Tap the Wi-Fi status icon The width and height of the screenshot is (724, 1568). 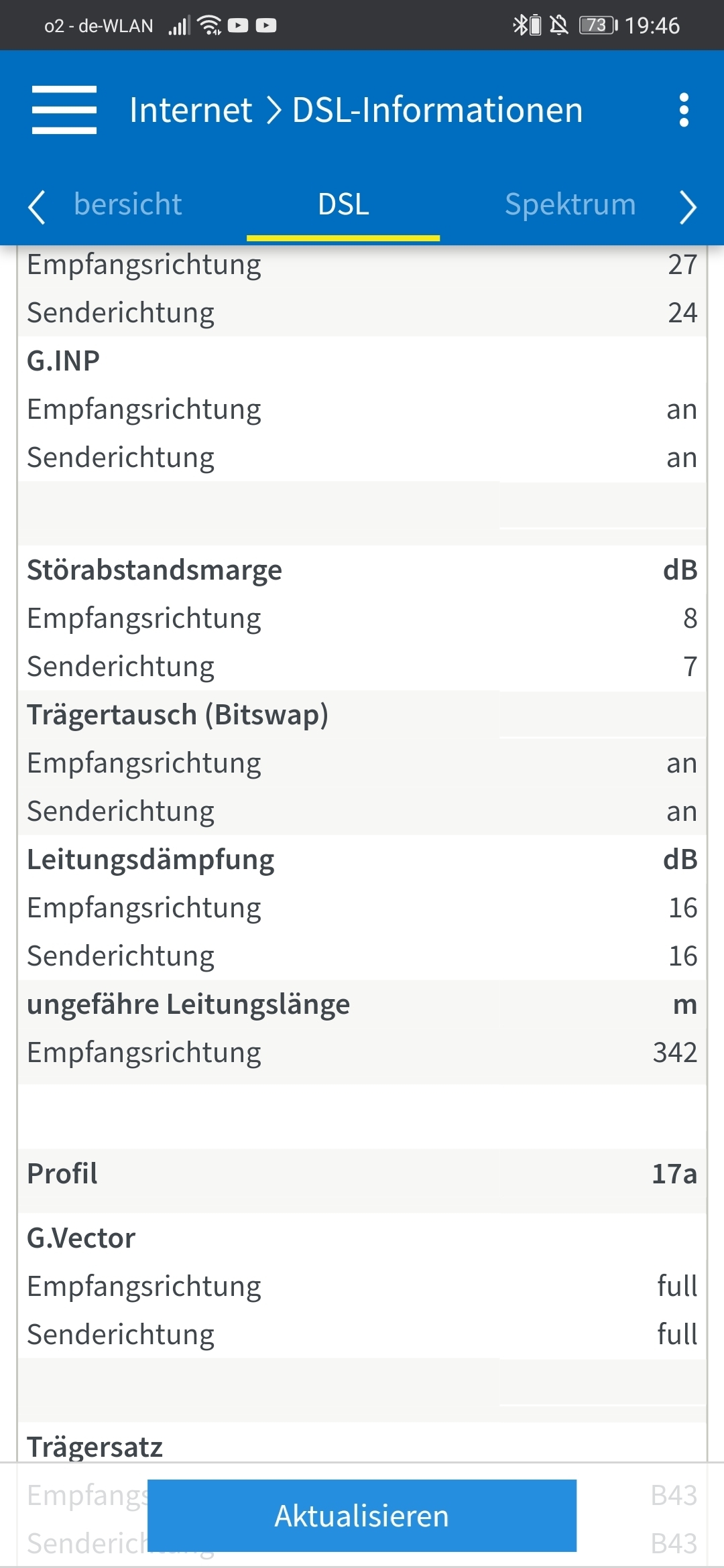210,25
